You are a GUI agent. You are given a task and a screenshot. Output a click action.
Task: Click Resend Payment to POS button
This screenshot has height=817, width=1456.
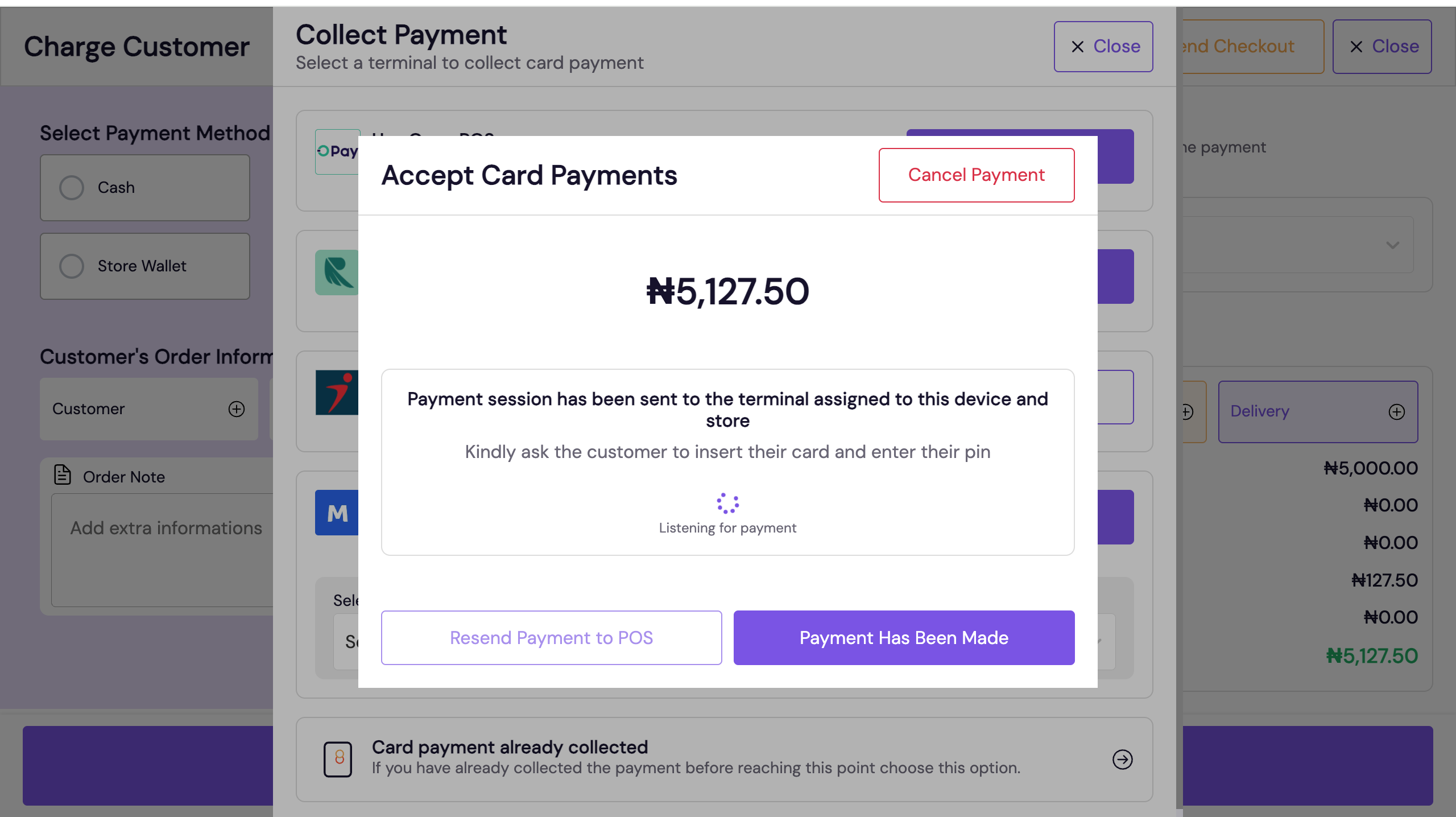[x=551, y=638]
